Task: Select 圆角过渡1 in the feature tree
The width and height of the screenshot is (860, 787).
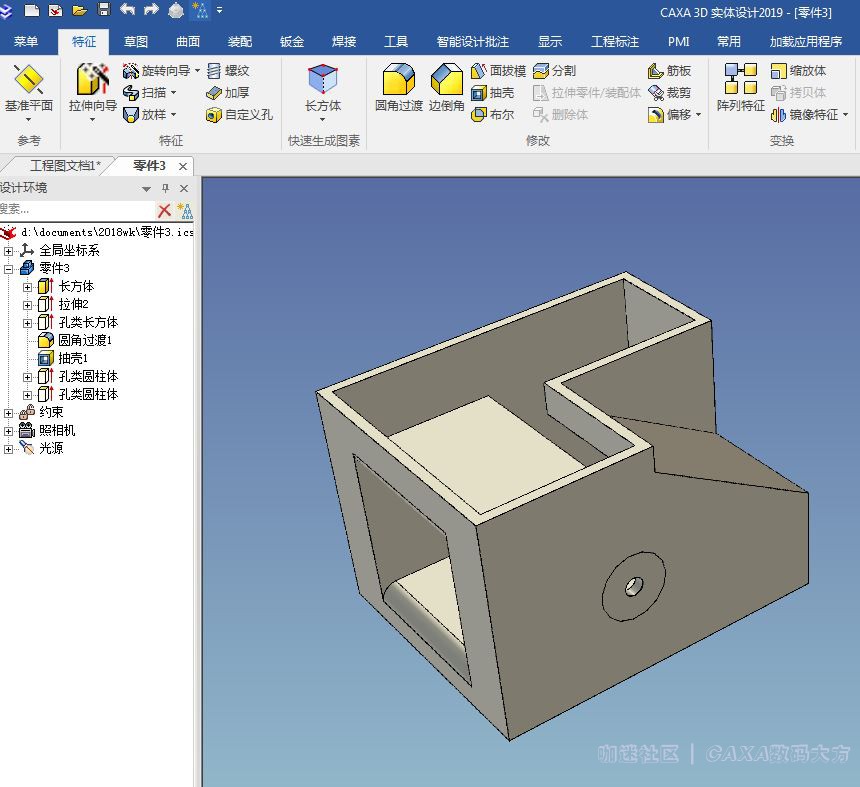Action: (x=84, y=340)
